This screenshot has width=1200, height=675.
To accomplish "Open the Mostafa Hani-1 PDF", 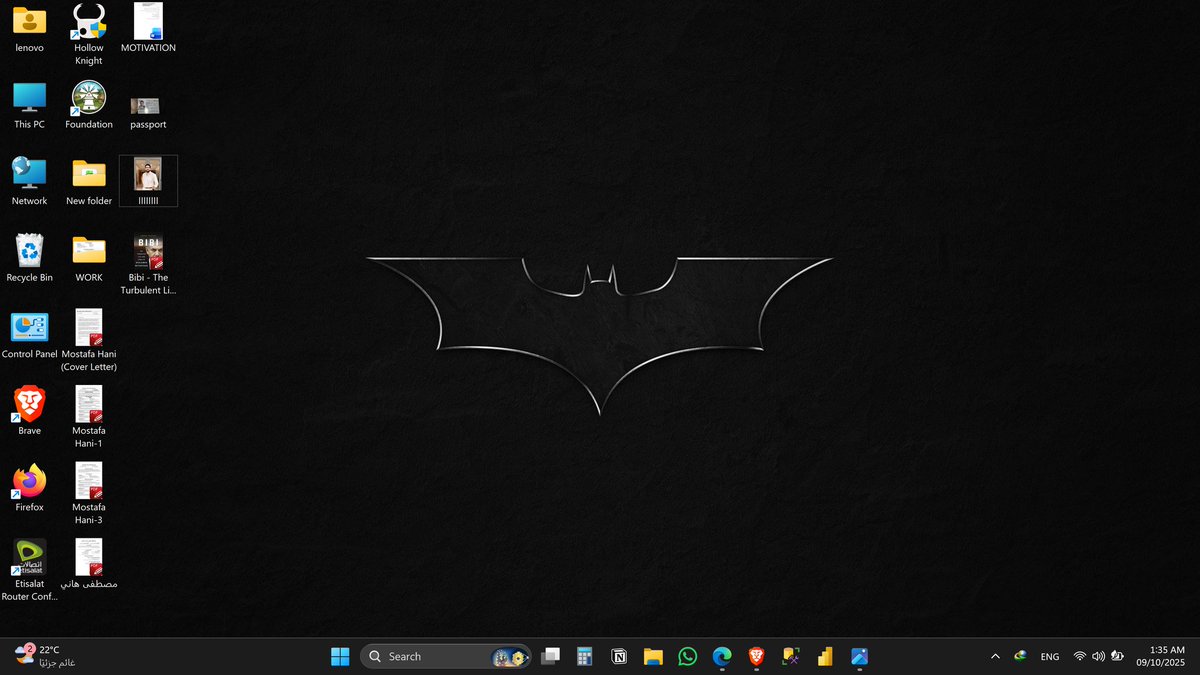I will [x=89, y=417].
